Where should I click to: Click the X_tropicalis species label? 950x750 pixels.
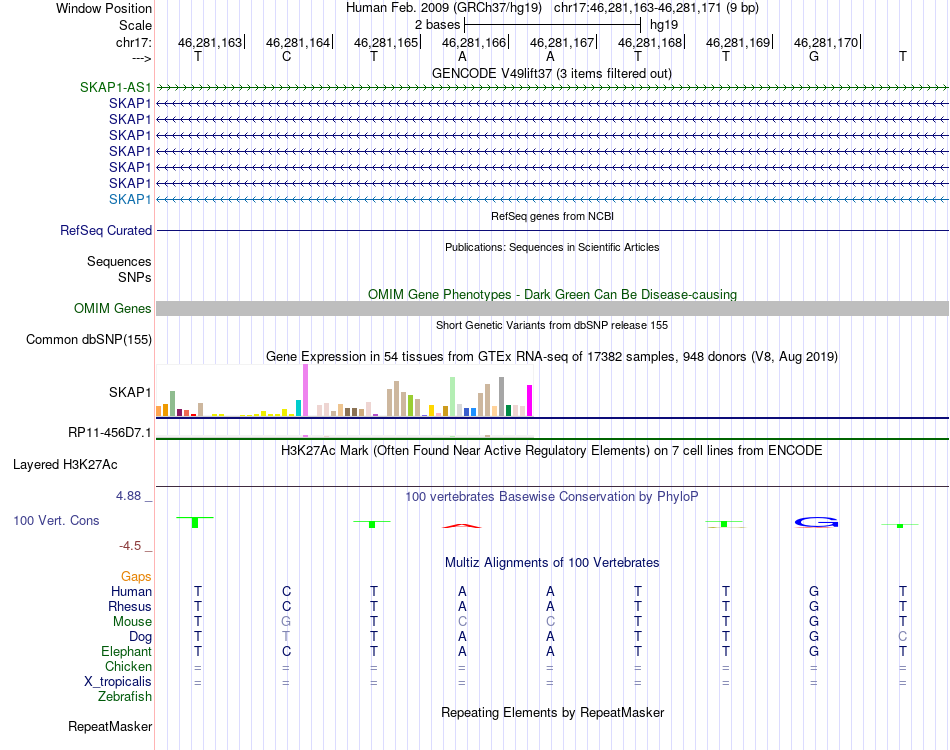118,682
